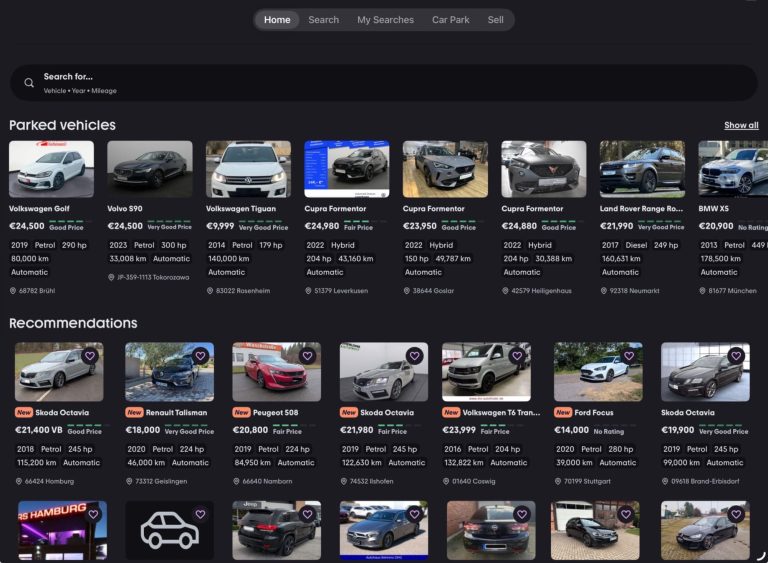Switch to the Search tab
This screenshot has height=563, width=768.
tap(323, 20)
